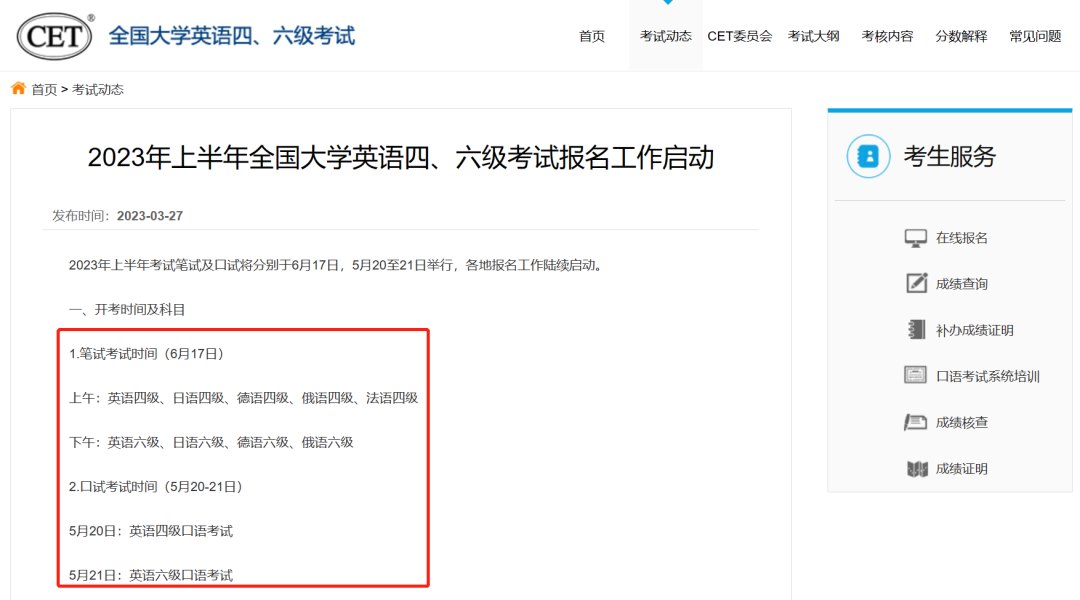Open the 考核内容 menu item
The image size is (1080, 600).
(887, 35)
